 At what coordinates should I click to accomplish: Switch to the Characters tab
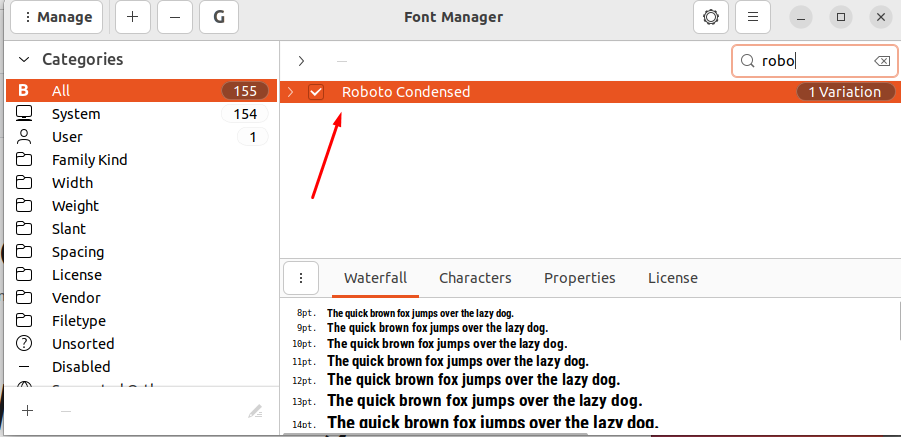[x=475, y=278]
